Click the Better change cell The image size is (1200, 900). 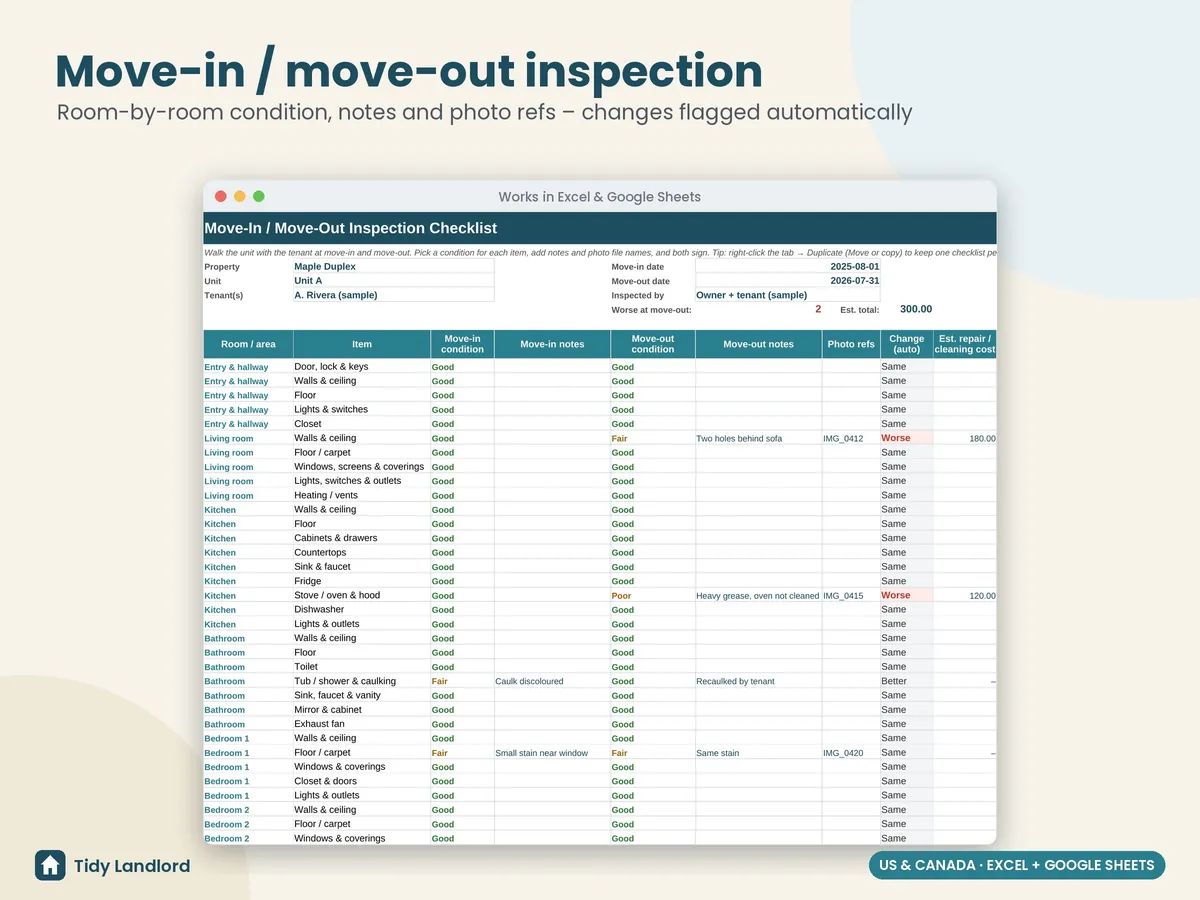point(907,681)
